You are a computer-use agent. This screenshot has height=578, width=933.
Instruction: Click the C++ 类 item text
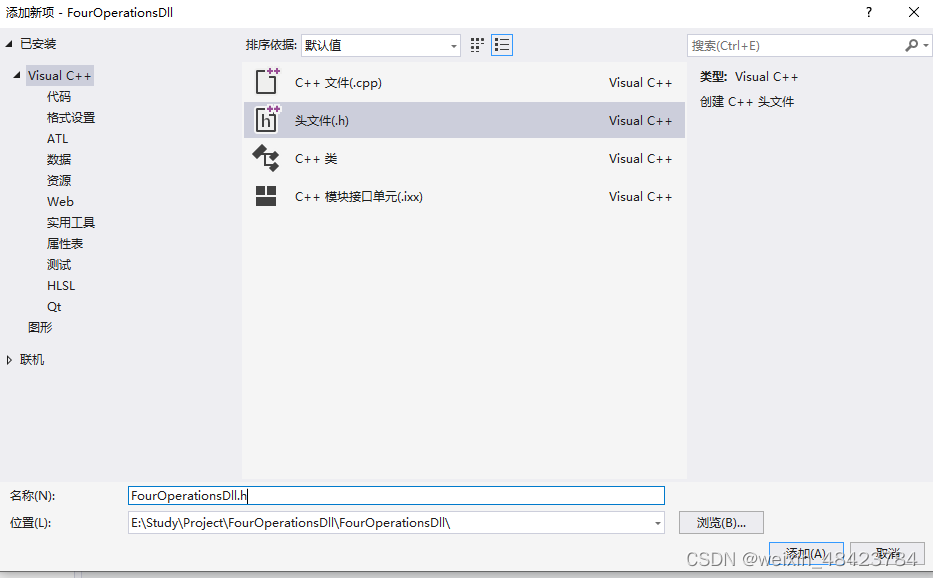[x=316, y=159]
